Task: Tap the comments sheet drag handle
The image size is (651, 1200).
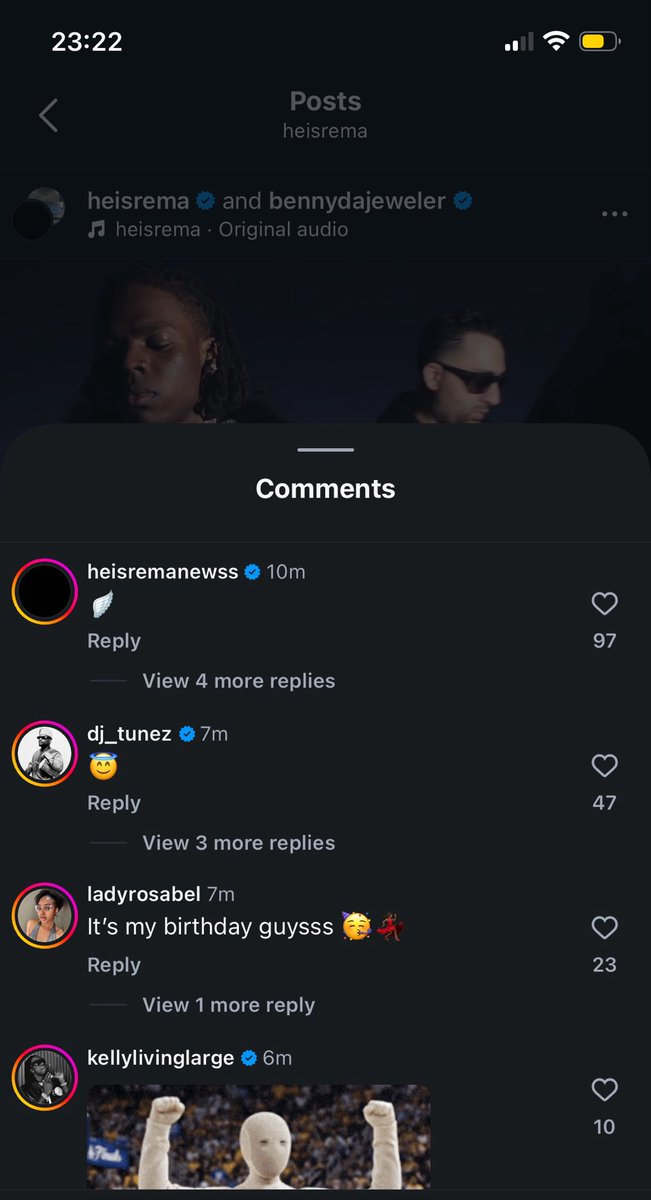Action: tap(325, 450)
